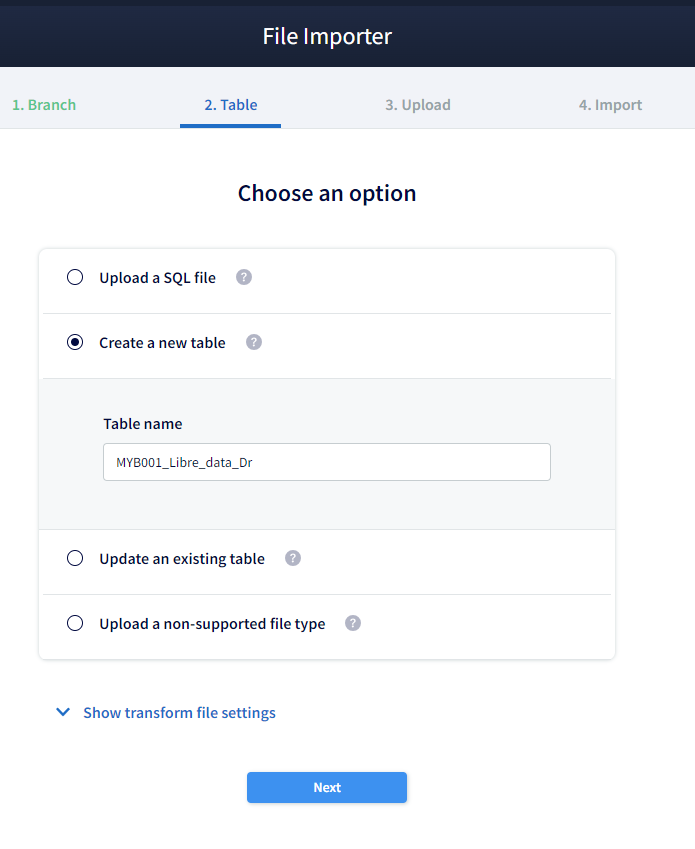Expand Show transform file settings link text
This screenshot has height=849, width=695.
point(179,713)
